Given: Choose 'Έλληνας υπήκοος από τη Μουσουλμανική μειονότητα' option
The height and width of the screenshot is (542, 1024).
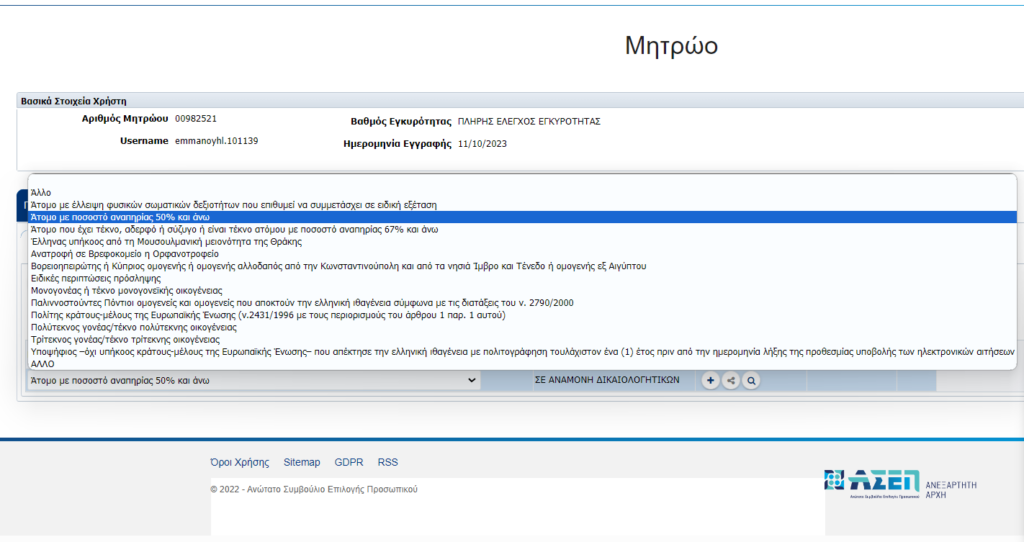Looking at the screenshot, I should coord(522,242).
